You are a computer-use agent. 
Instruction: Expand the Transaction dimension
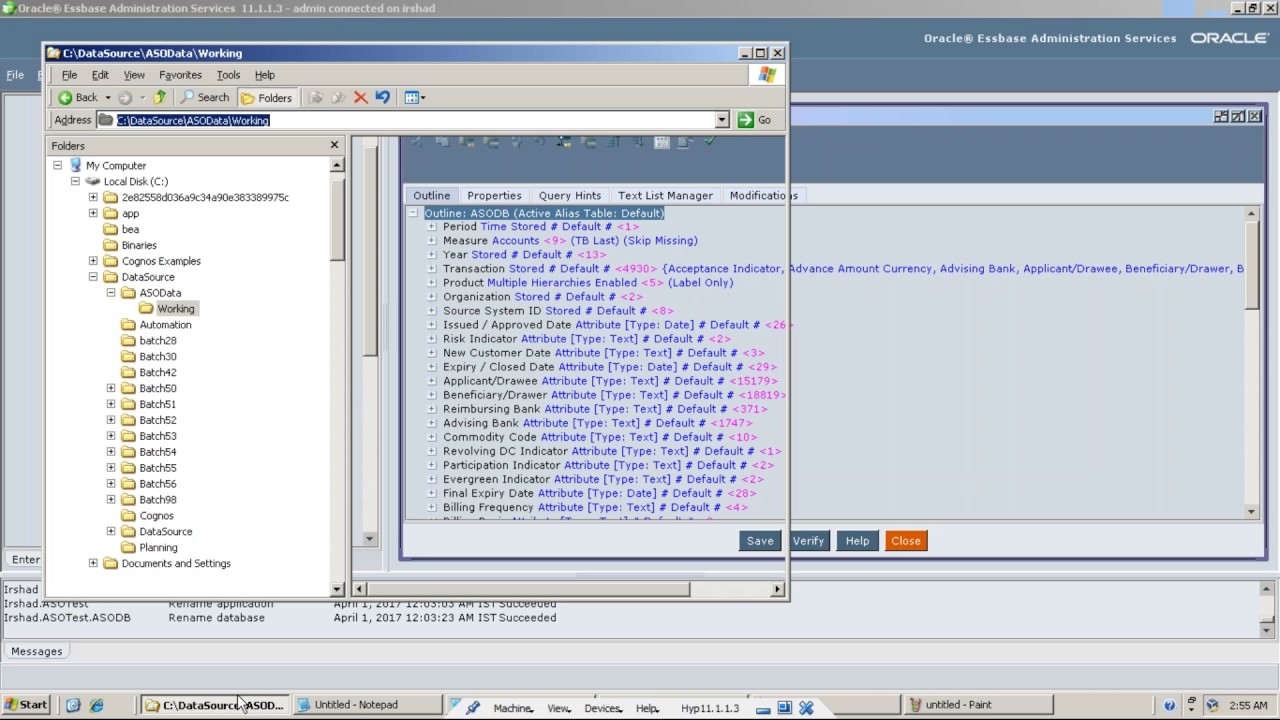432,269
